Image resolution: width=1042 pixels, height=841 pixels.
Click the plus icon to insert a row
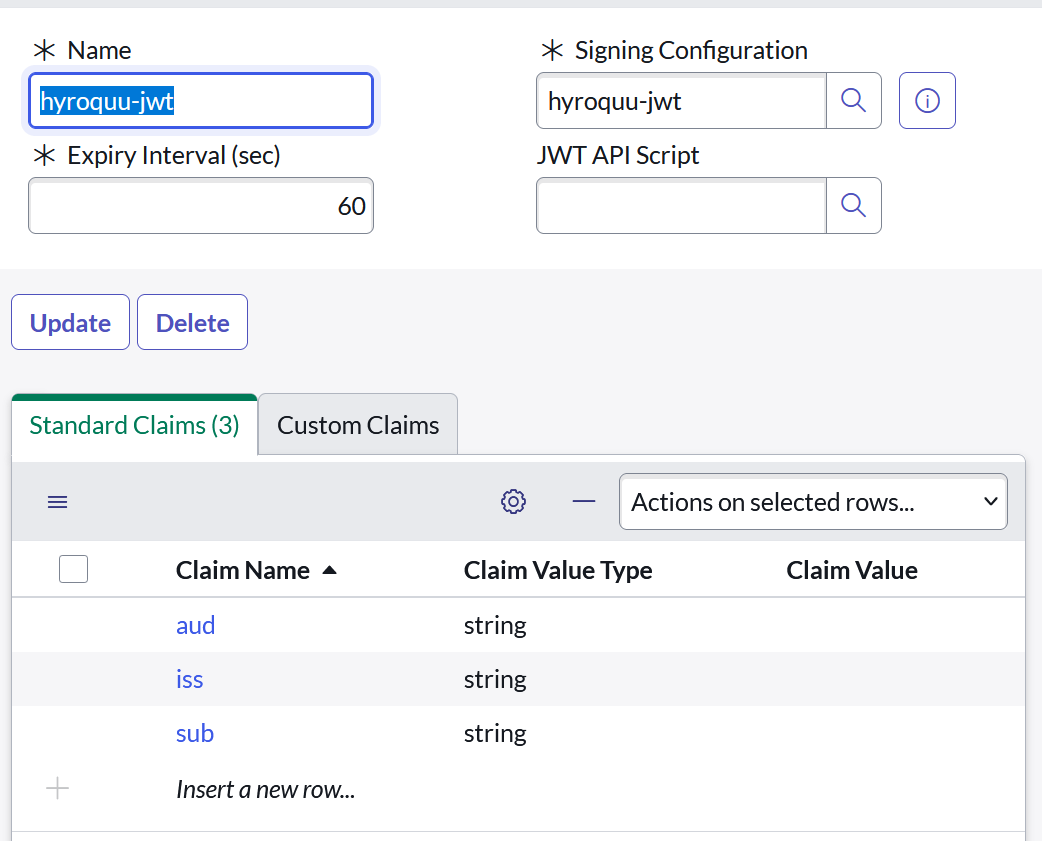click(57, 788)
